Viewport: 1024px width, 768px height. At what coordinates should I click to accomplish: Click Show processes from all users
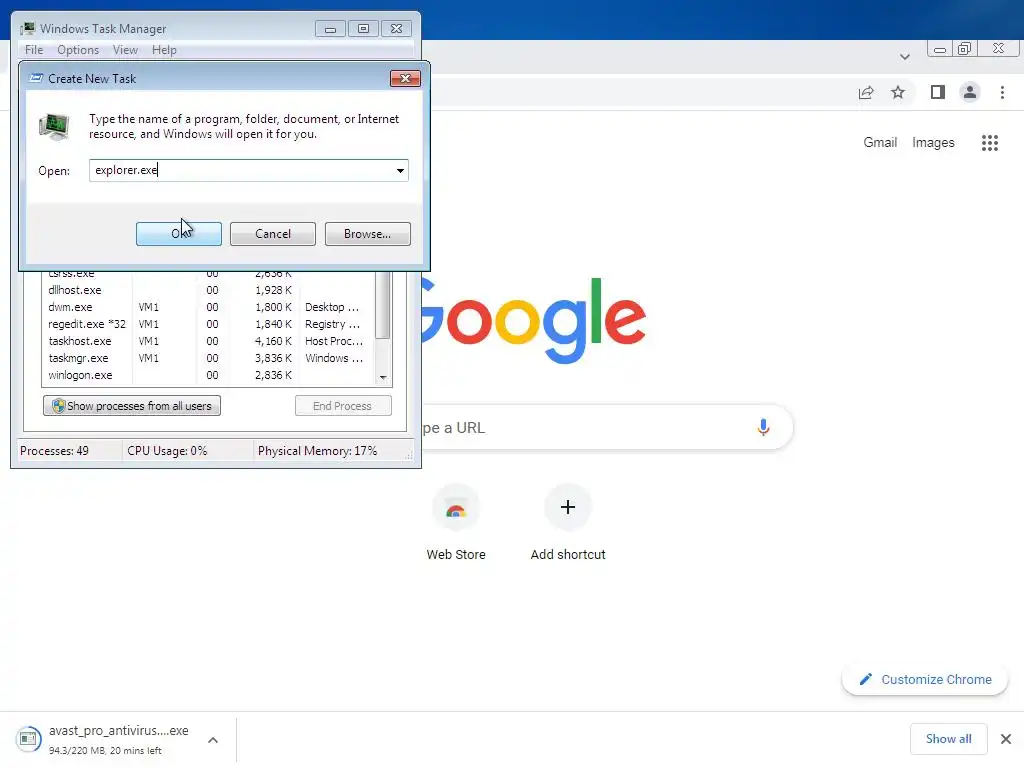(132, 406)
